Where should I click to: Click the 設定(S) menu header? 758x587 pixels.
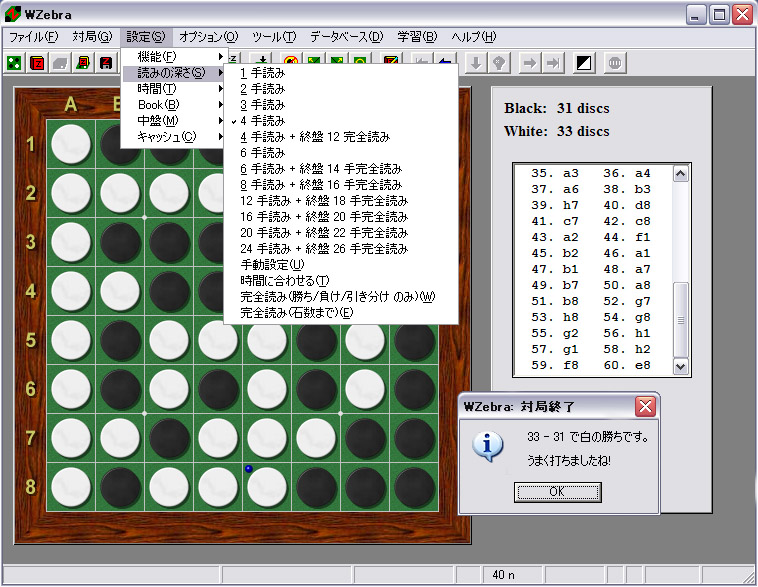[x=146, y=37]
